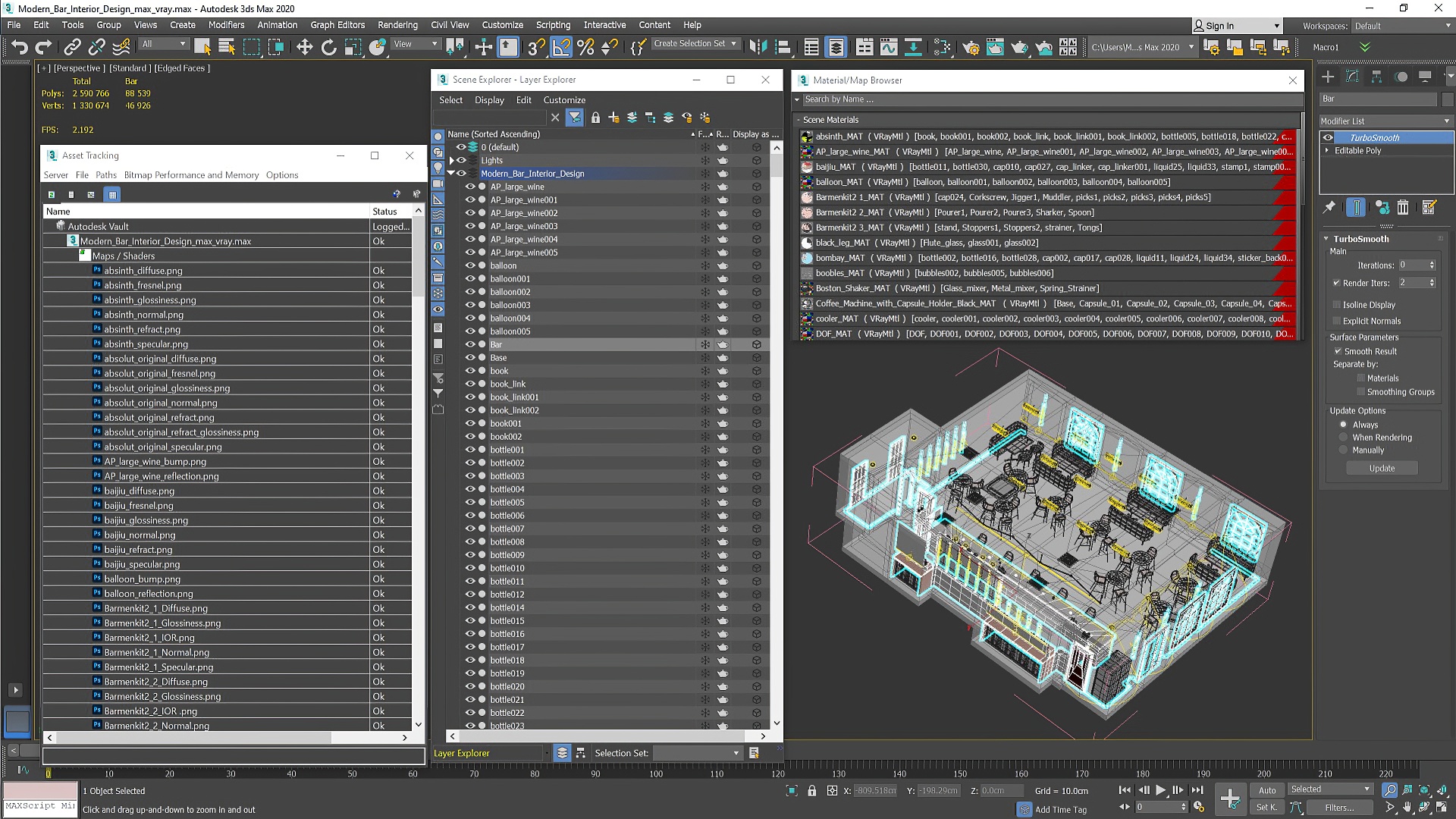Click Remove modifier trash icon
The width and height of the screenshot is (1456, 819).
[1403, 207]
